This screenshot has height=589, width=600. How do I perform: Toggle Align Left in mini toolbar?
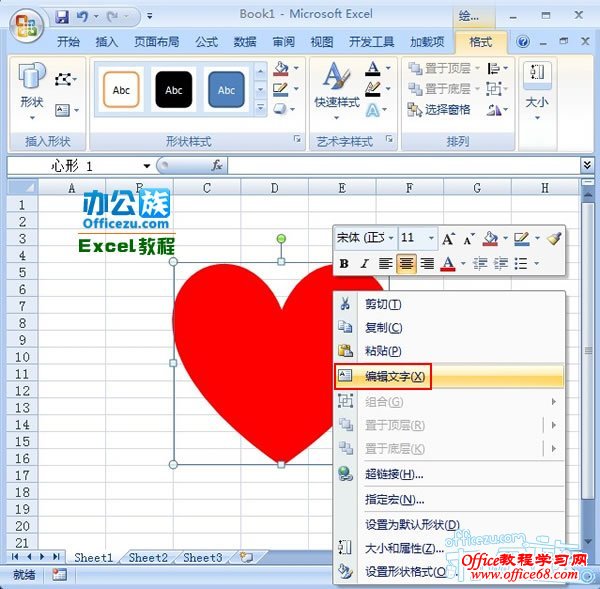click(x=385, y=264)
